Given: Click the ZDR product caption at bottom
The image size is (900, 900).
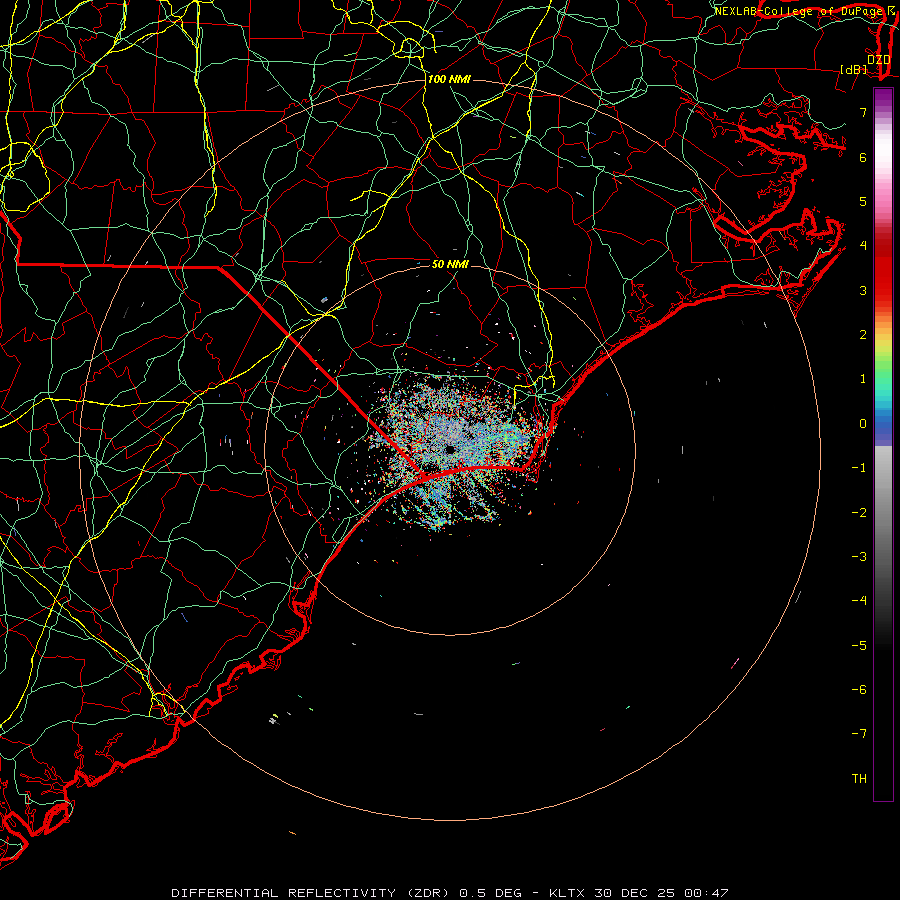Looking at the screenshot, I should tap(449, 893).
